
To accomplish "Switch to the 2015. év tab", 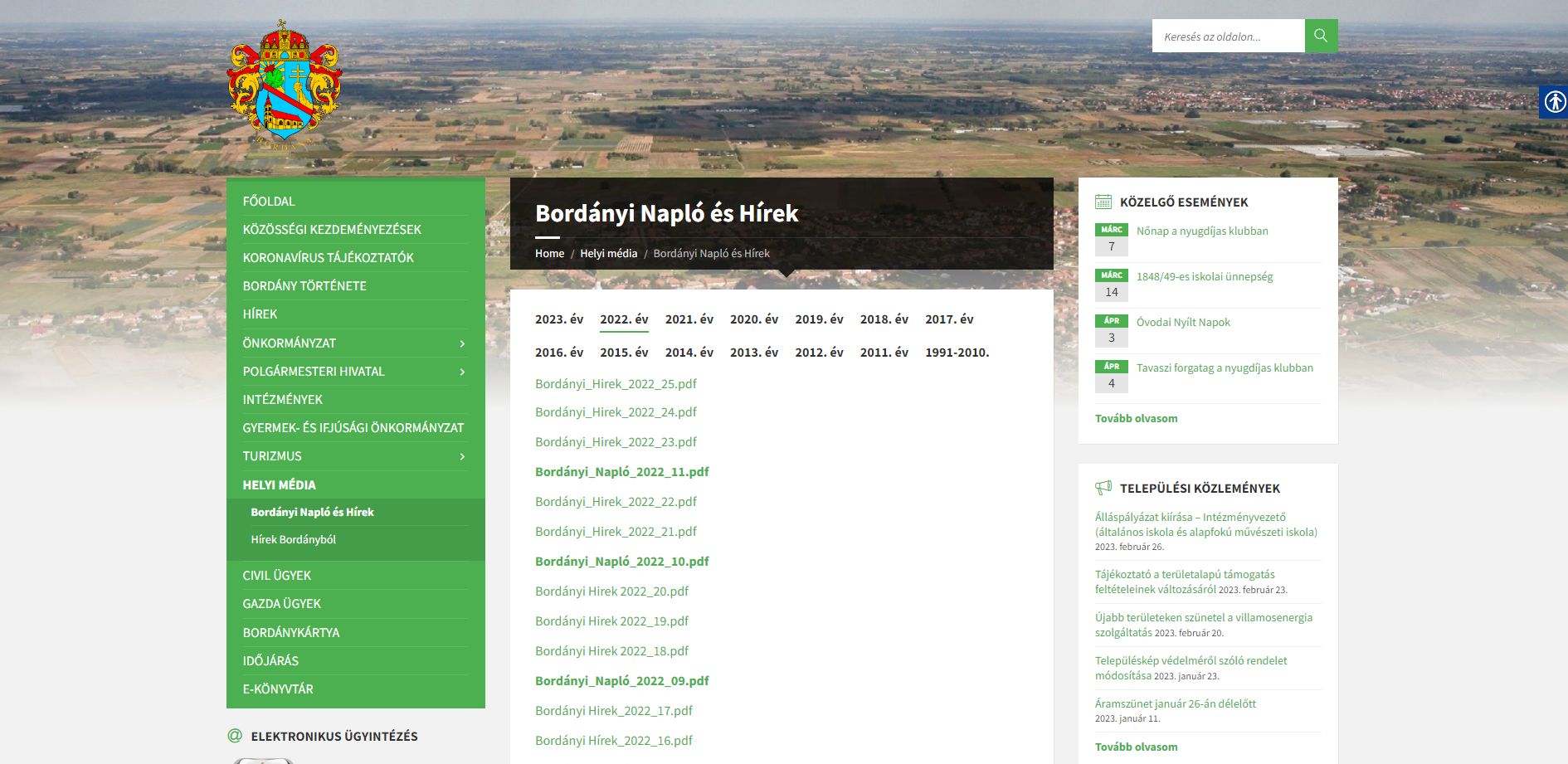I will pyautogui.click(x=624, y=353).
